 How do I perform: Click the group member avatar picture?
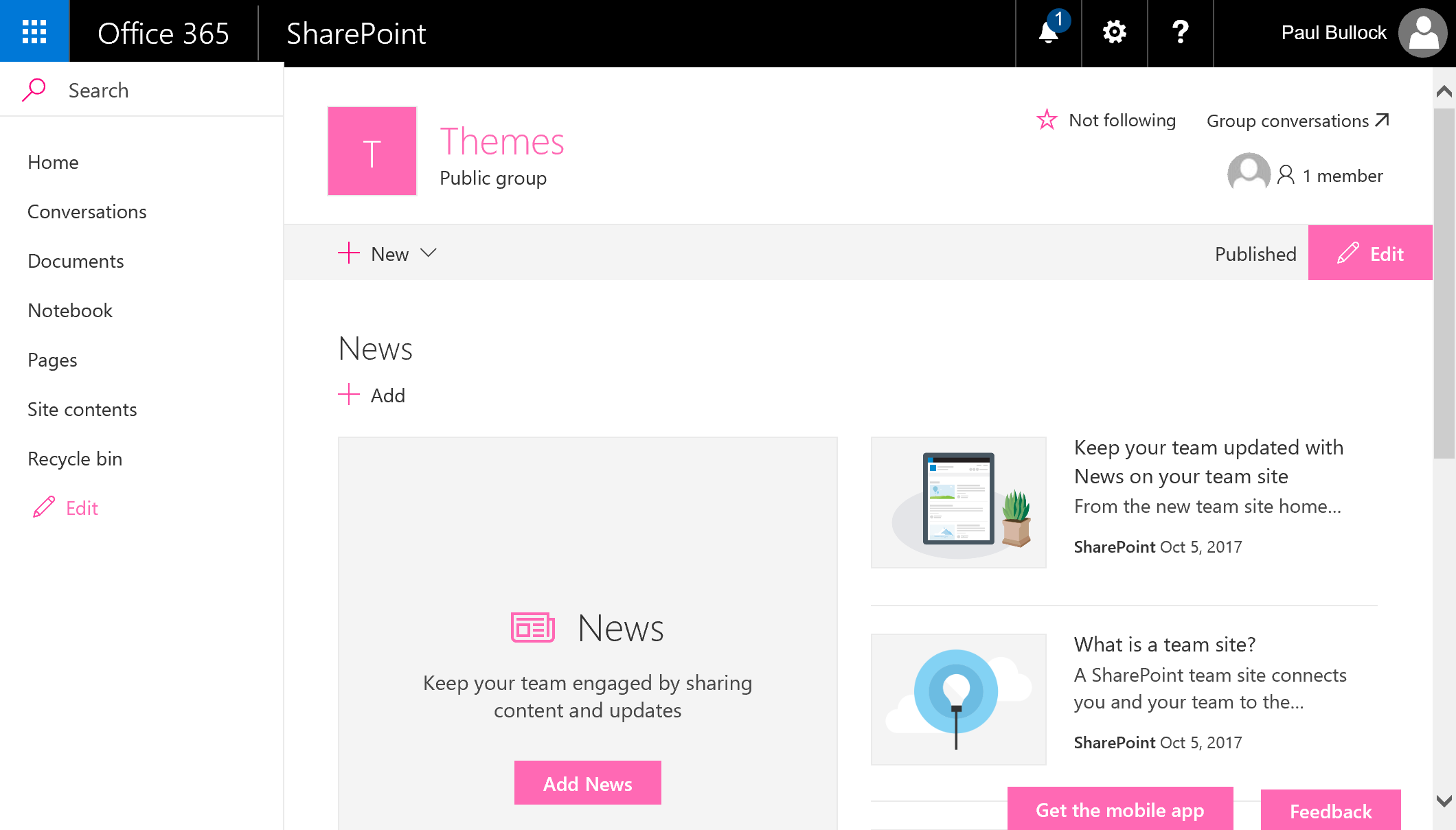[1249, 174]
